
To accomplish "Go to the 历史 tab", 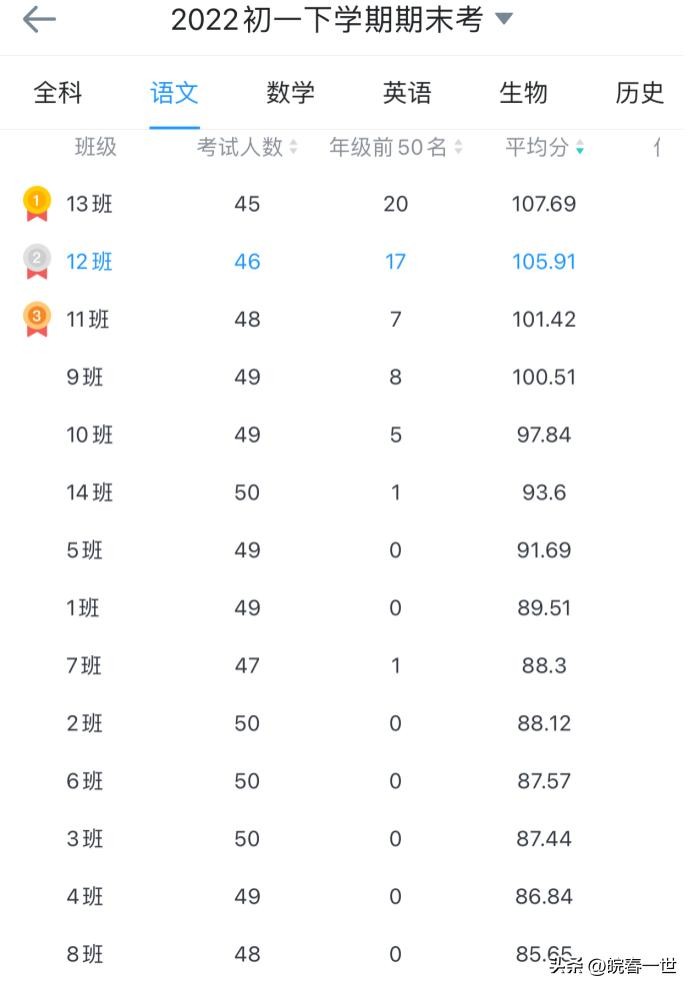I will [x=639, y=93].
